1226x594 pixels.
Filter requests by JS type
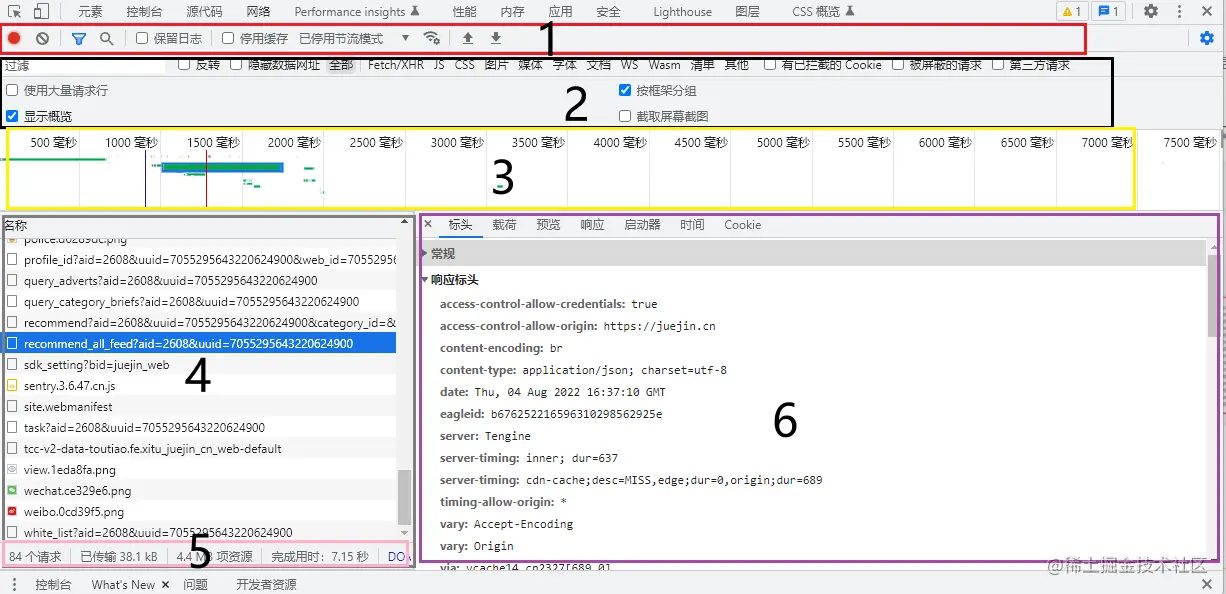439,65
